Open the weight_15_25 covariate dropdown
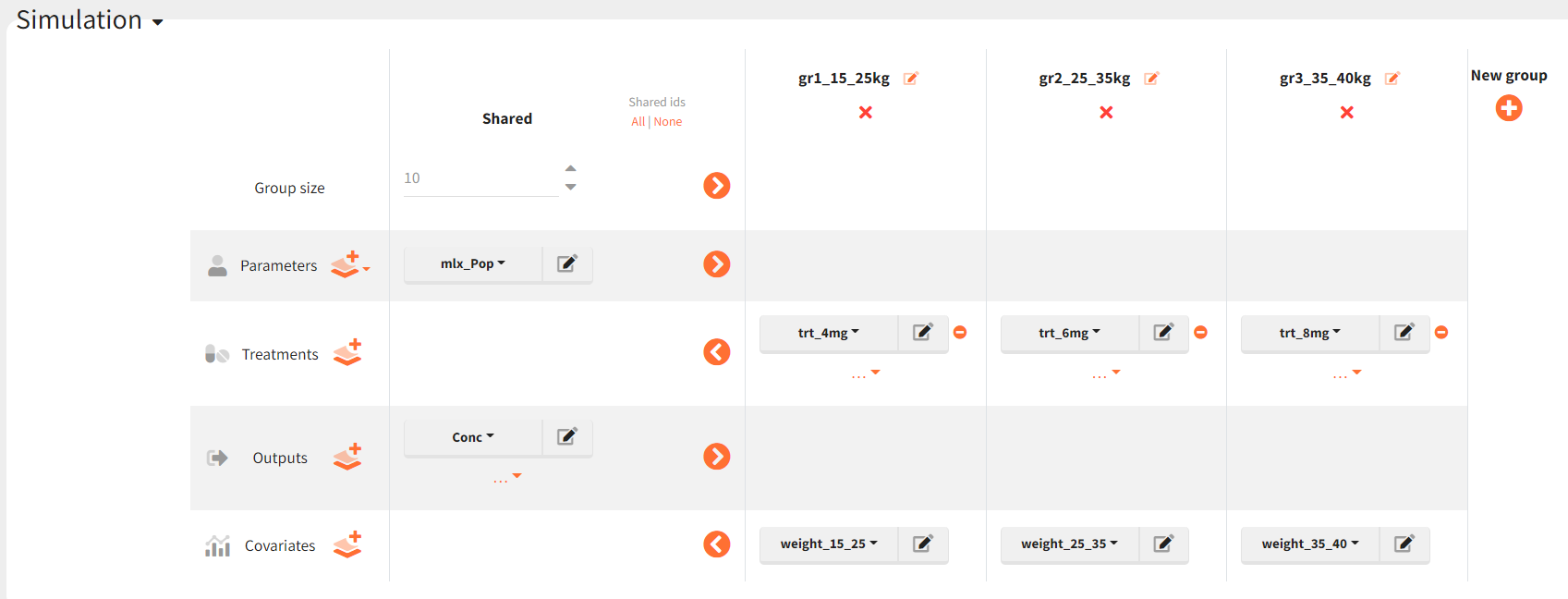 point(828,544)
